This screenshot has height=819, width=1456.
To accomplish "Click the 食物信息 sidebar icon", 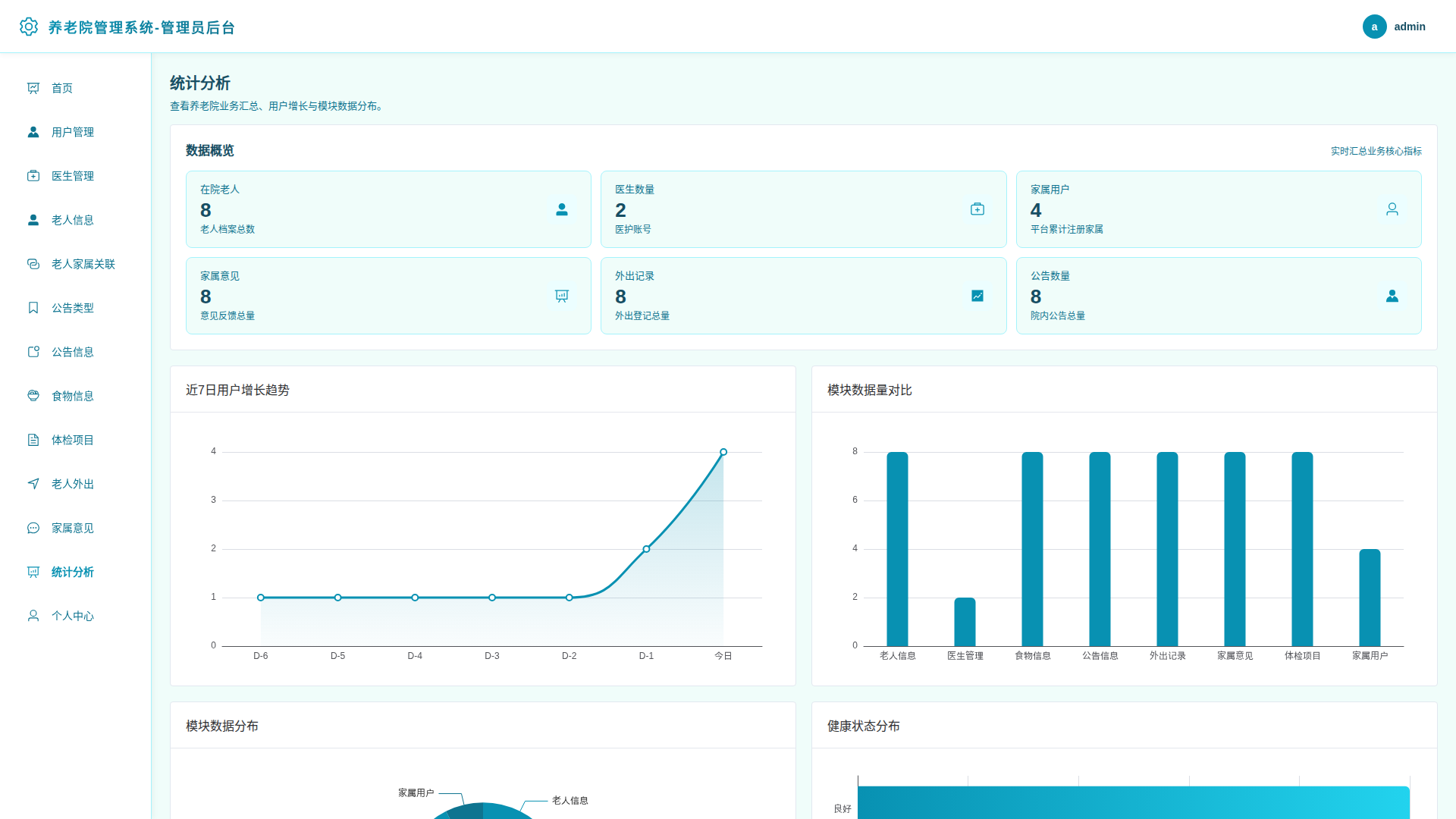I will click(33, 396).
